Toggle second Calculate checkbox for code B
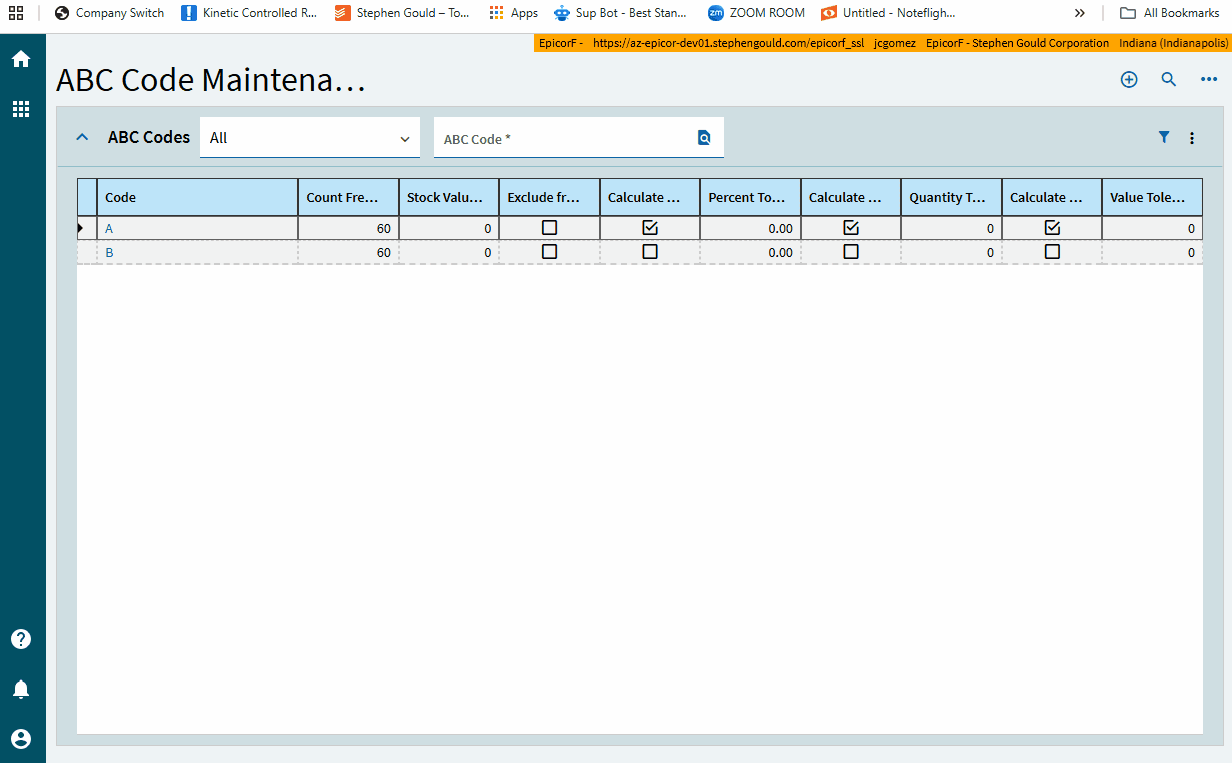 851,252
